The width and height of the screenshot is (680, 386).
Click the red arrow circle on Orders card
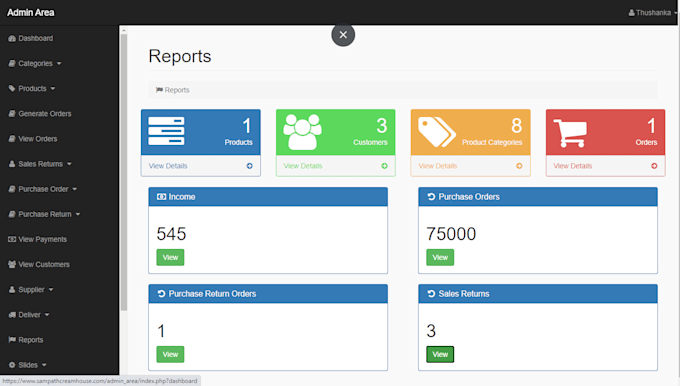(x=654, y=166)
